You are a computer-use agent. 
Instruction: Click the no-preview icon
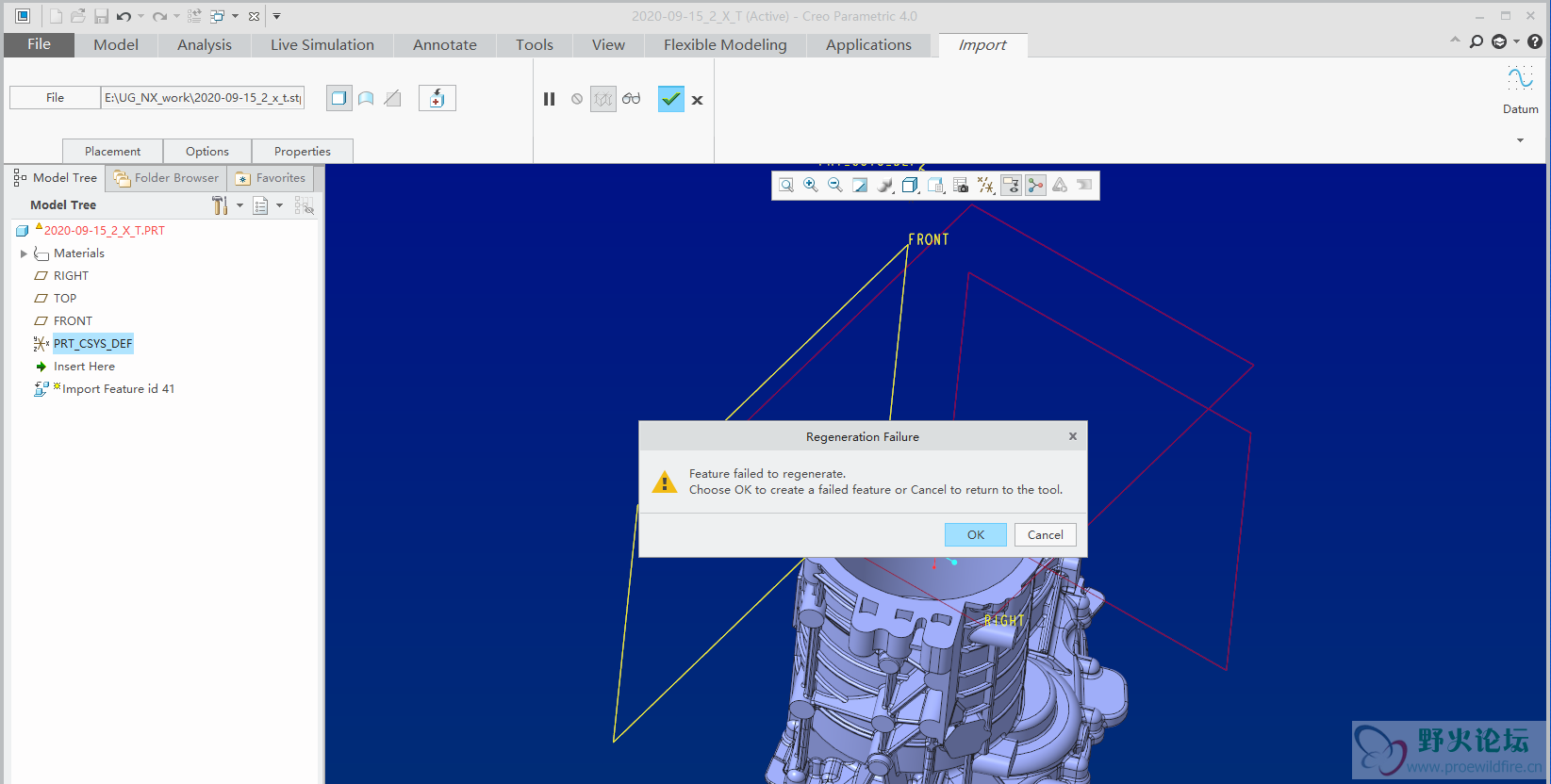tap(577, 99)
